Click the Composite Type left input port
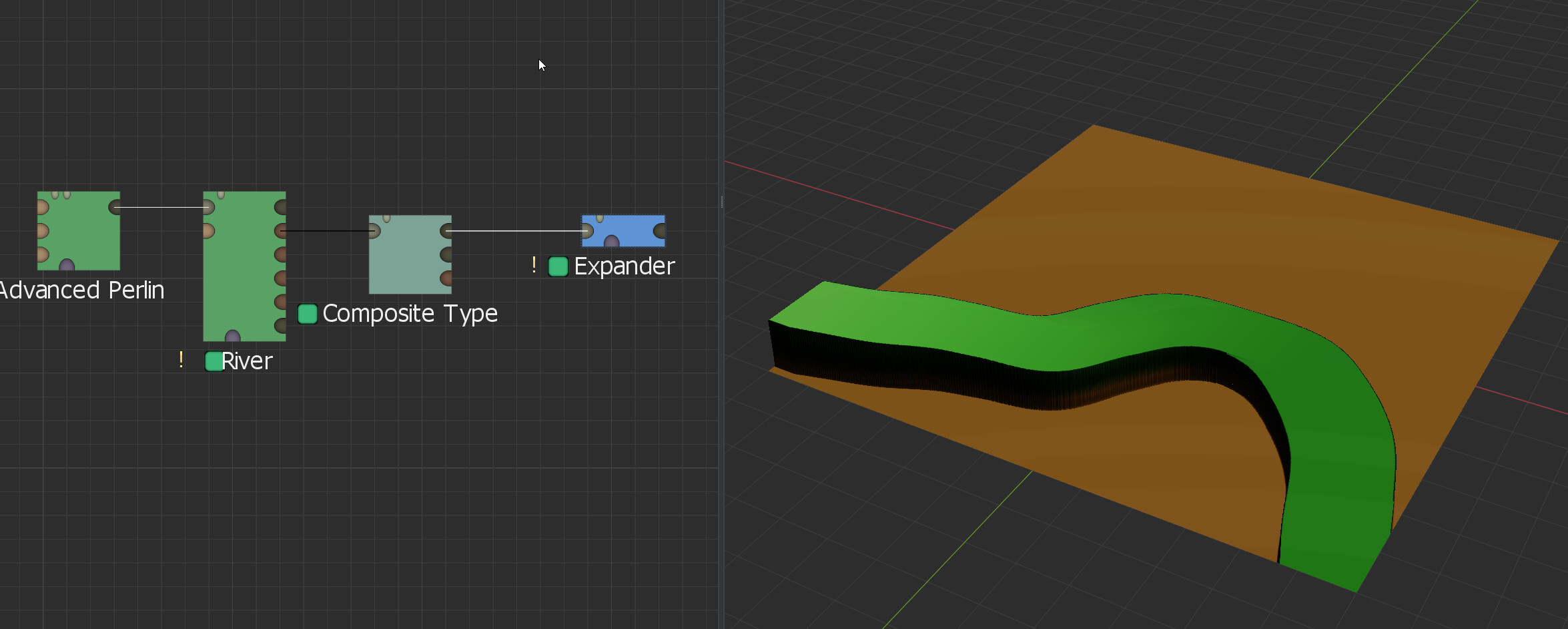This screenshot has width=1568, height=629. [x=374, y=231]
